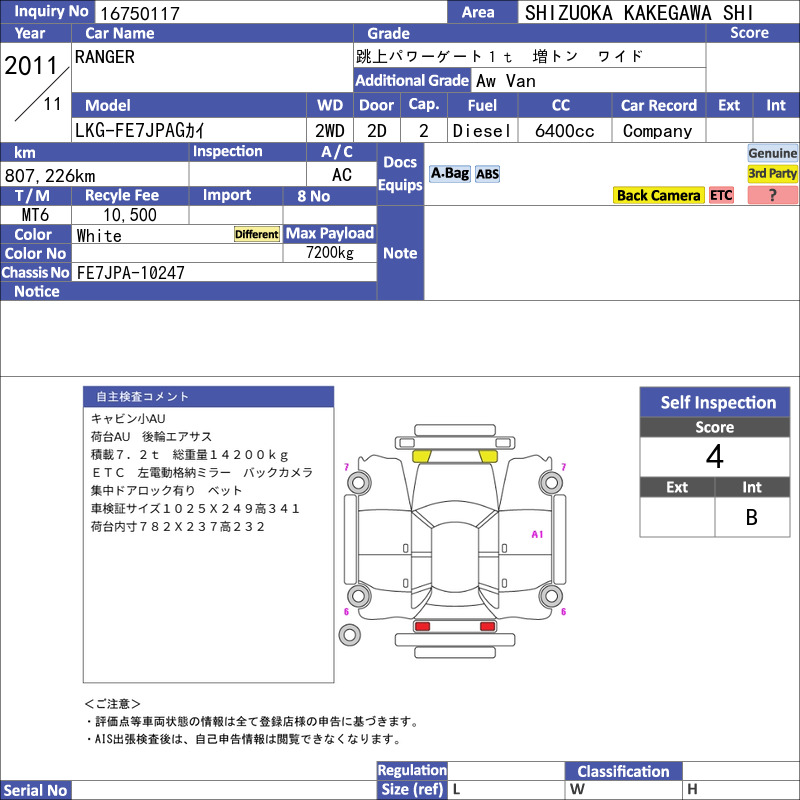Click the self-inspection comment box header
This screenshot has width=800, height=800.
tap(208, 396)
